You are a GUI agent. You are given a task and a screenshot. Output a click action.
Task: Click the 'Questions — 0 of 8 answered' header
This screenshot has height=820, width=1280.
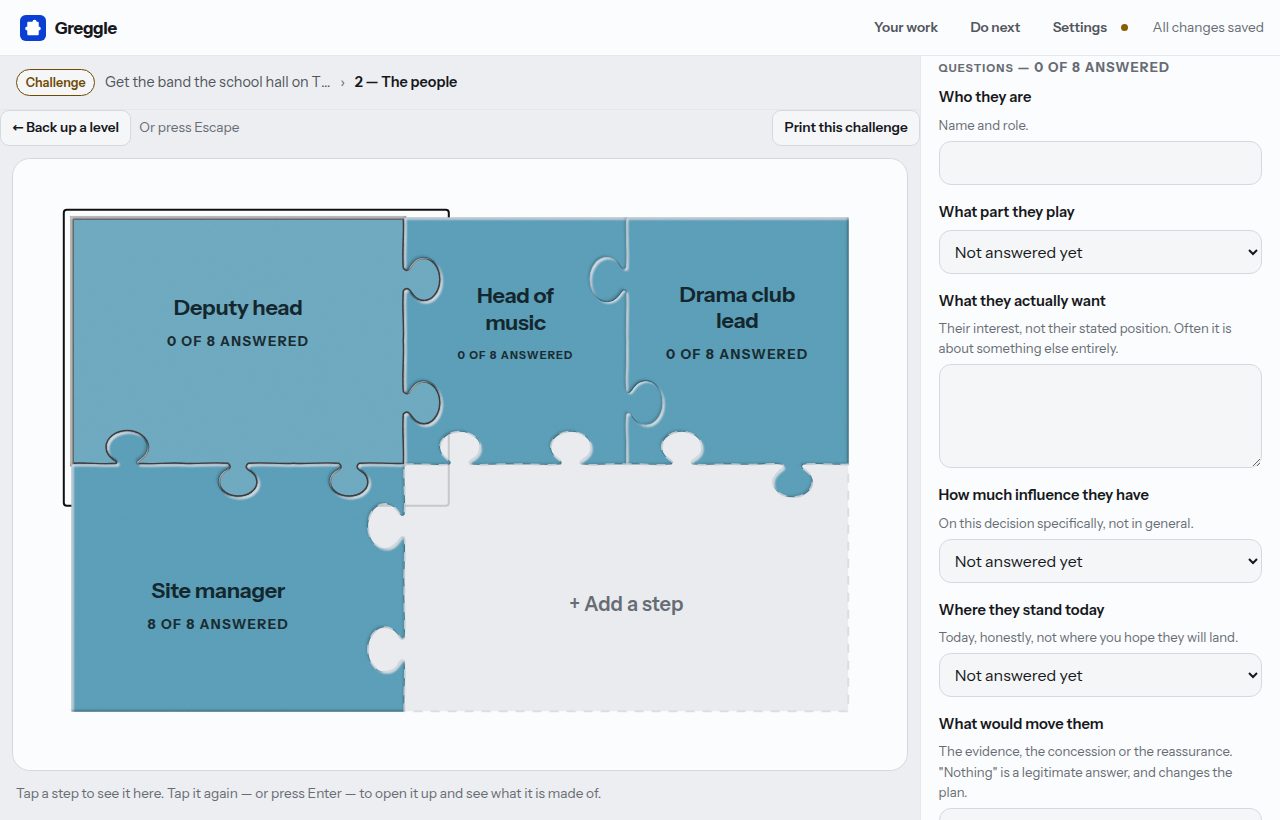(1053, 67)
